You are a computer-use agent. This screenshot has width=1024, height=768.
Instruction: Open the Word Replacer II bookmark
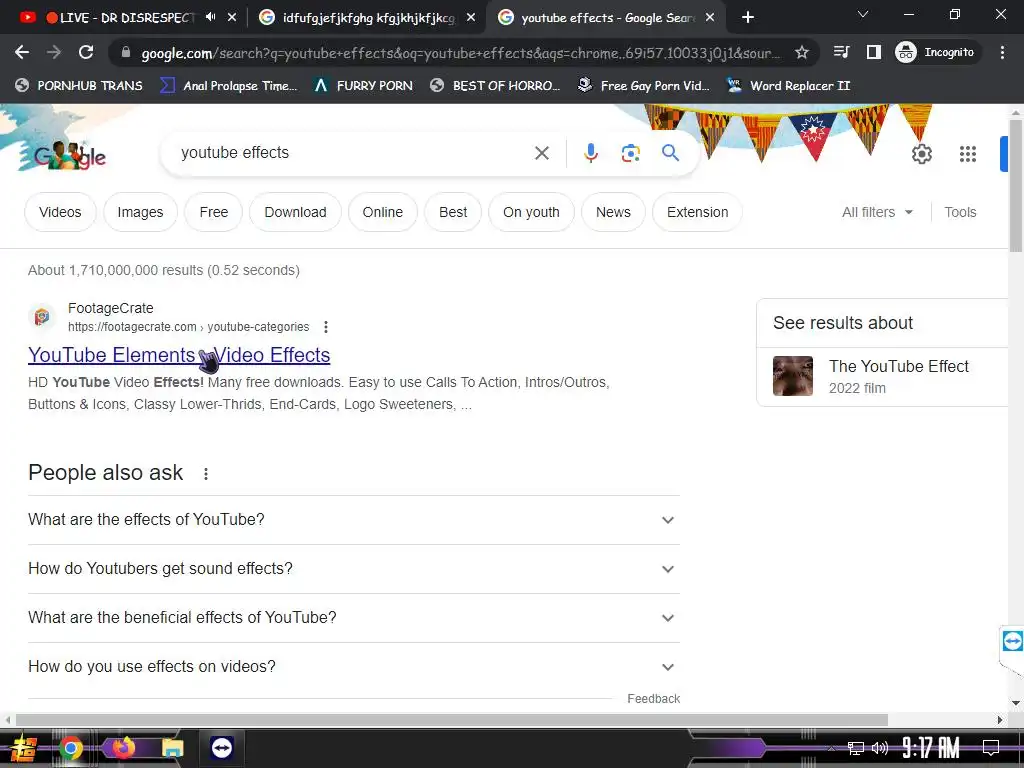[789, 86]
